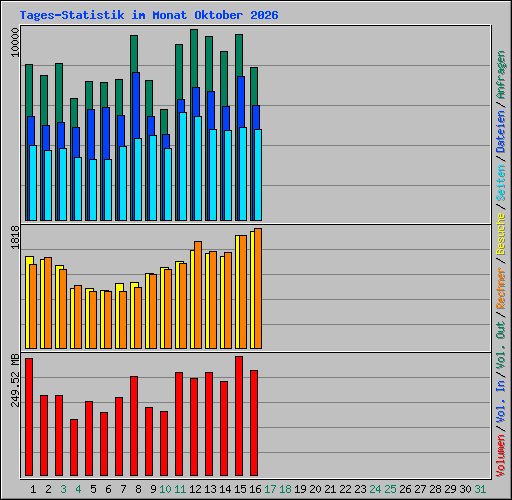Click the green Anfragen bar for day 10
The width and height of the screenshot is (512, 500).
click(164, 122)
